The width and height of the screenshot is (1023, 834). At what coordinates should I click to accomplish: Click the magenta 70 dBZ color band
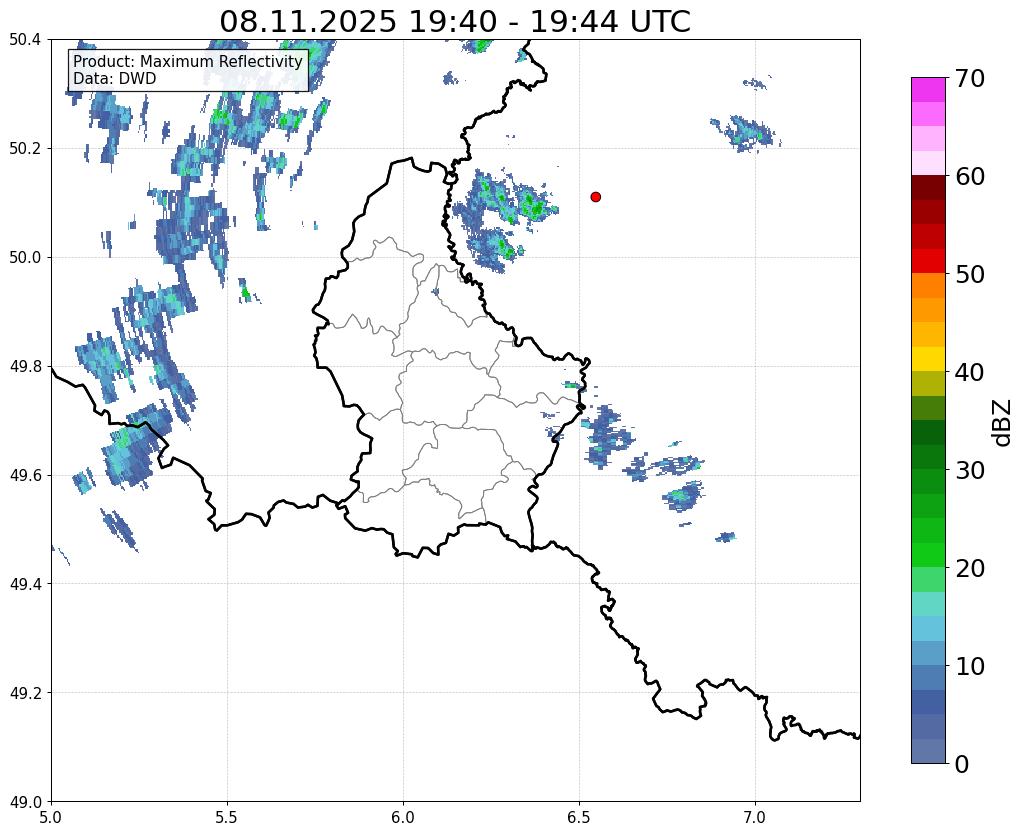pos(928,90)
